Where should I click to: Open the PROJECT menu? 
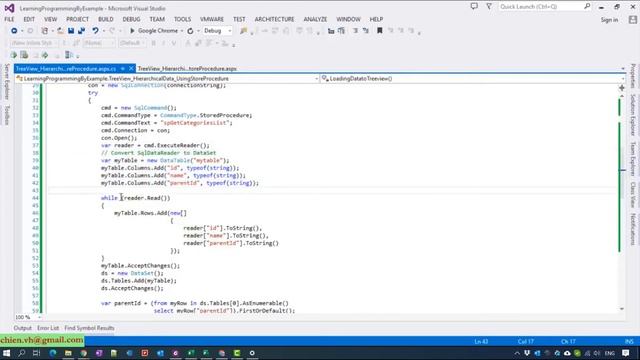point(78,19)
